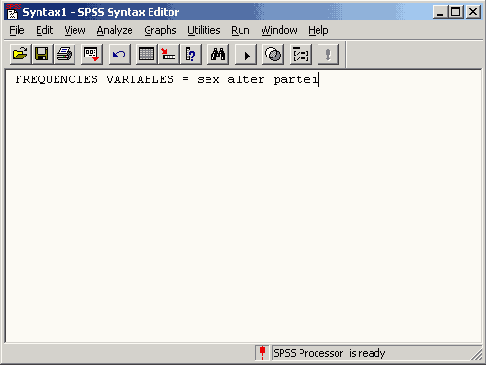Click the word FREQUENCIES in the syntax
The width and height of the screenshot is (486, 365).
point(57,79)
